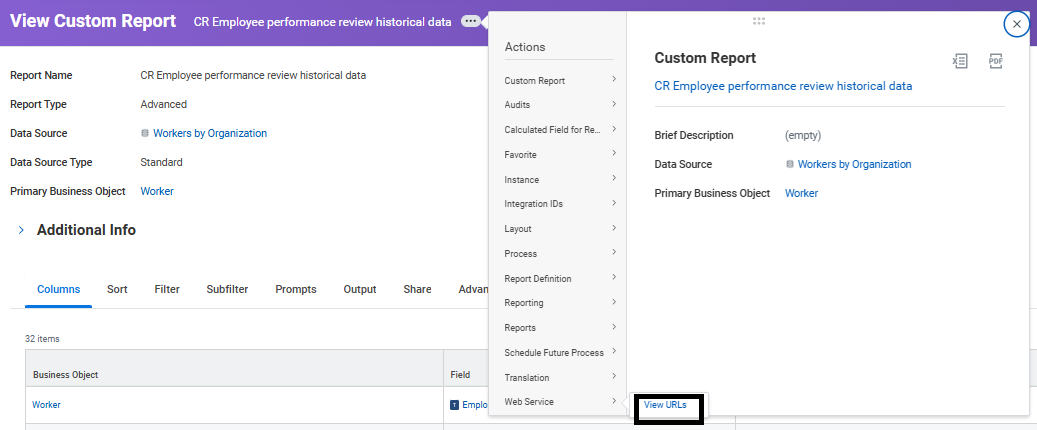The image size is (1037, 430).
Task: Click the 32 items count text
Action: click(x=42, y=339)
